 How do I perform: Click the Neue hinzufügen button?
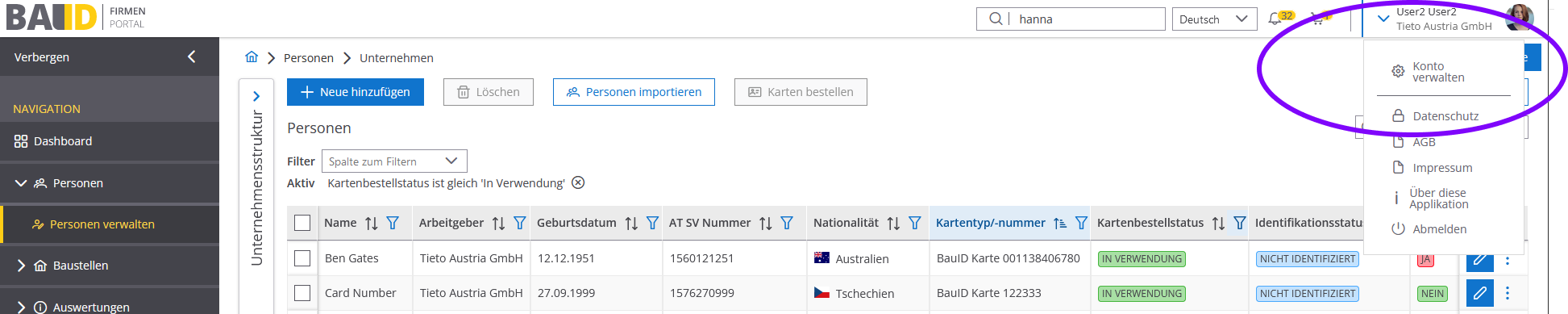[x=356, y=92]
